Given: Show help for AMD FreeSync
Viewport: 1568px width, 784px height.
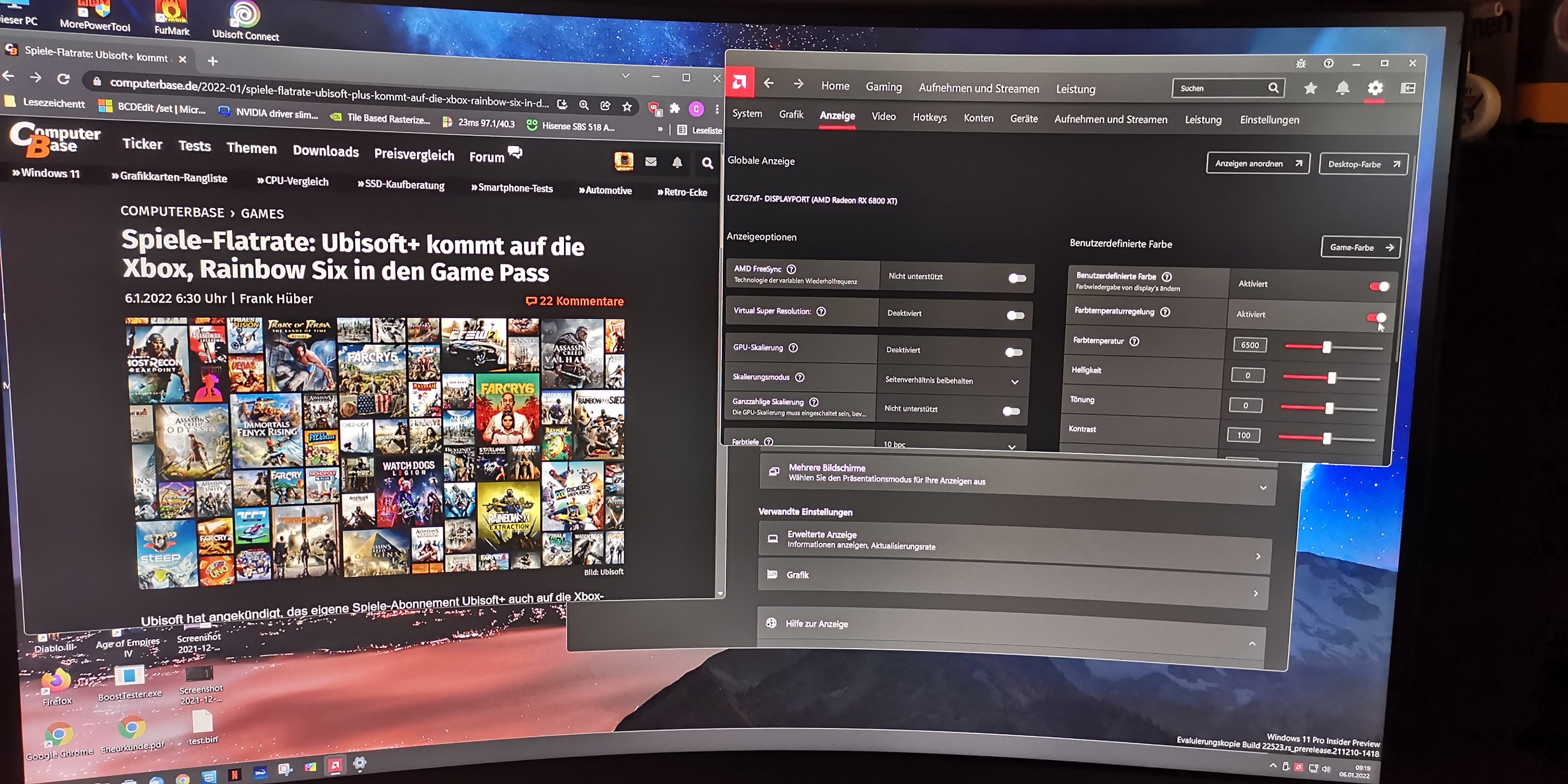Looking at the screenshot, I should [x=791, y=269].
